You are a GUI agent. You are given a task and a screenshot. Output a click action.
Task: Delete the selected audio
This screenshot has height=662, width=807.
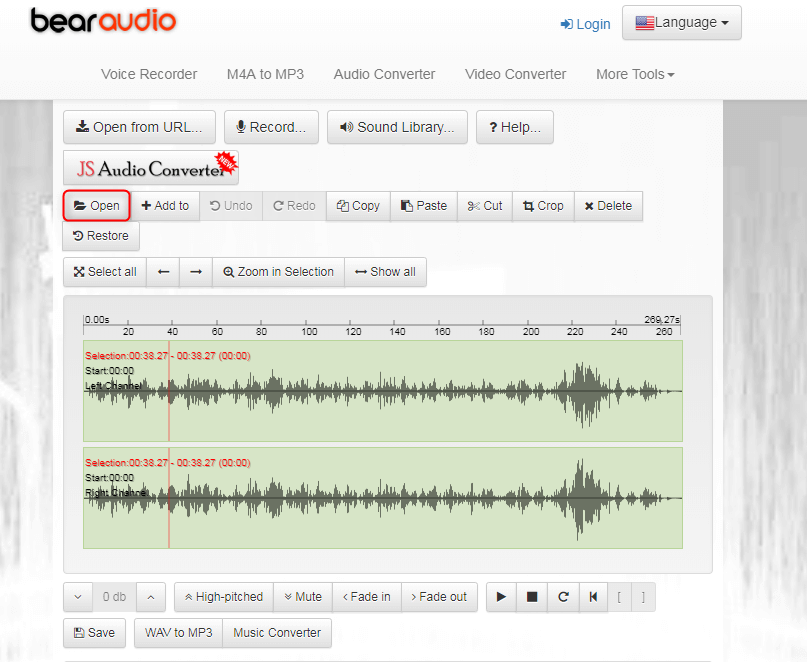pyautogui.click(x=608, y=206)
